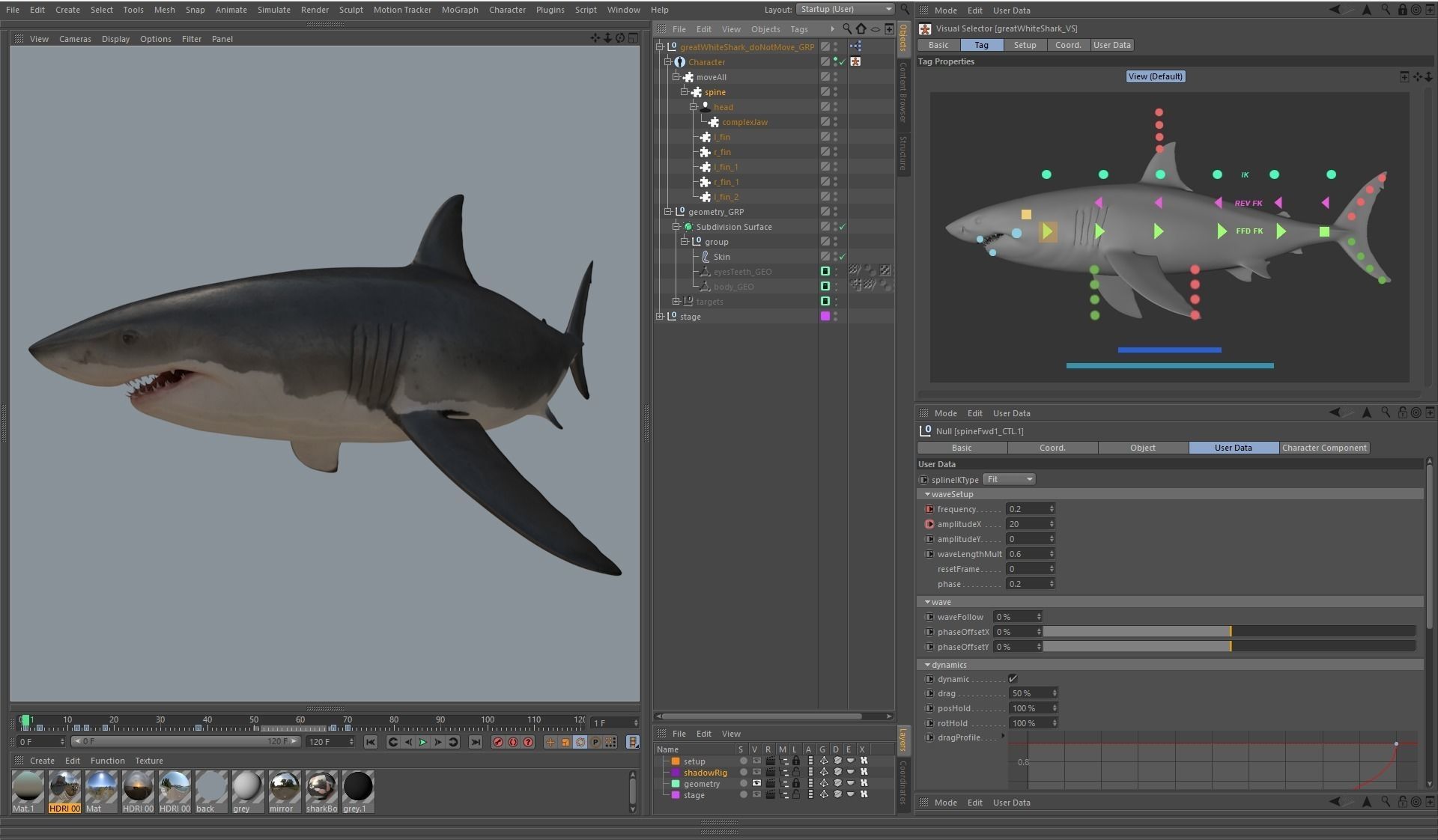
Task: Toggle render clapper of stage layer
Action: (769, 794)
